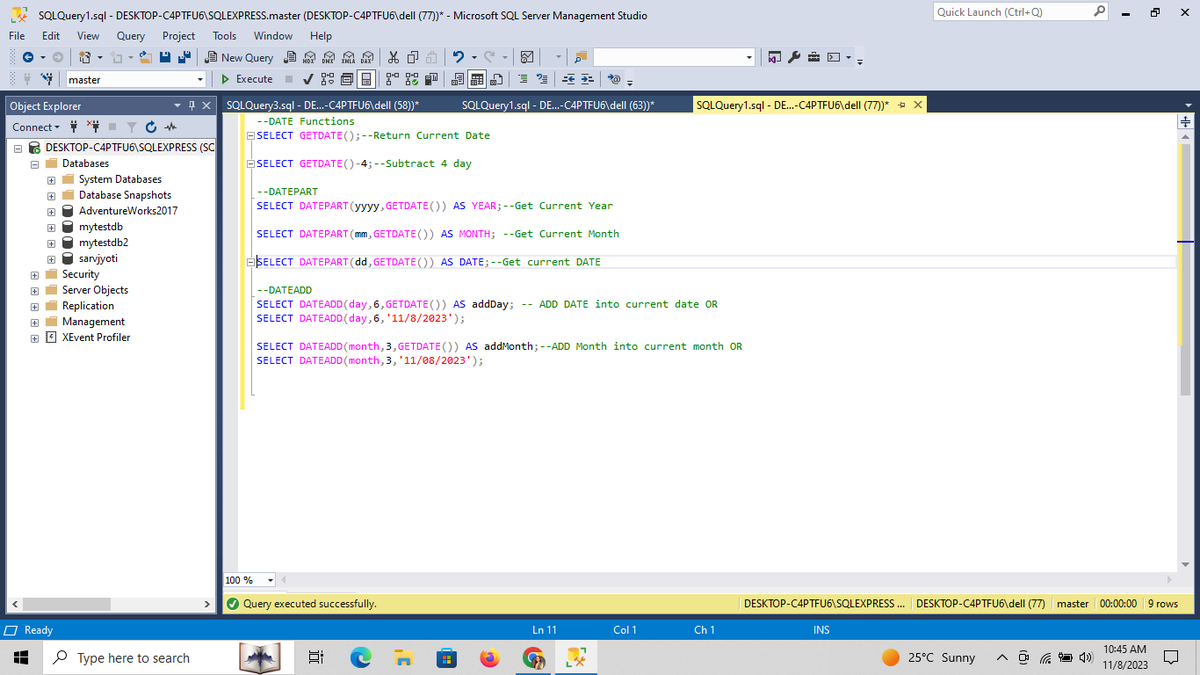Screen dimensions: 1200x675
Task: Open the File menu
Action: click(17, 36)
